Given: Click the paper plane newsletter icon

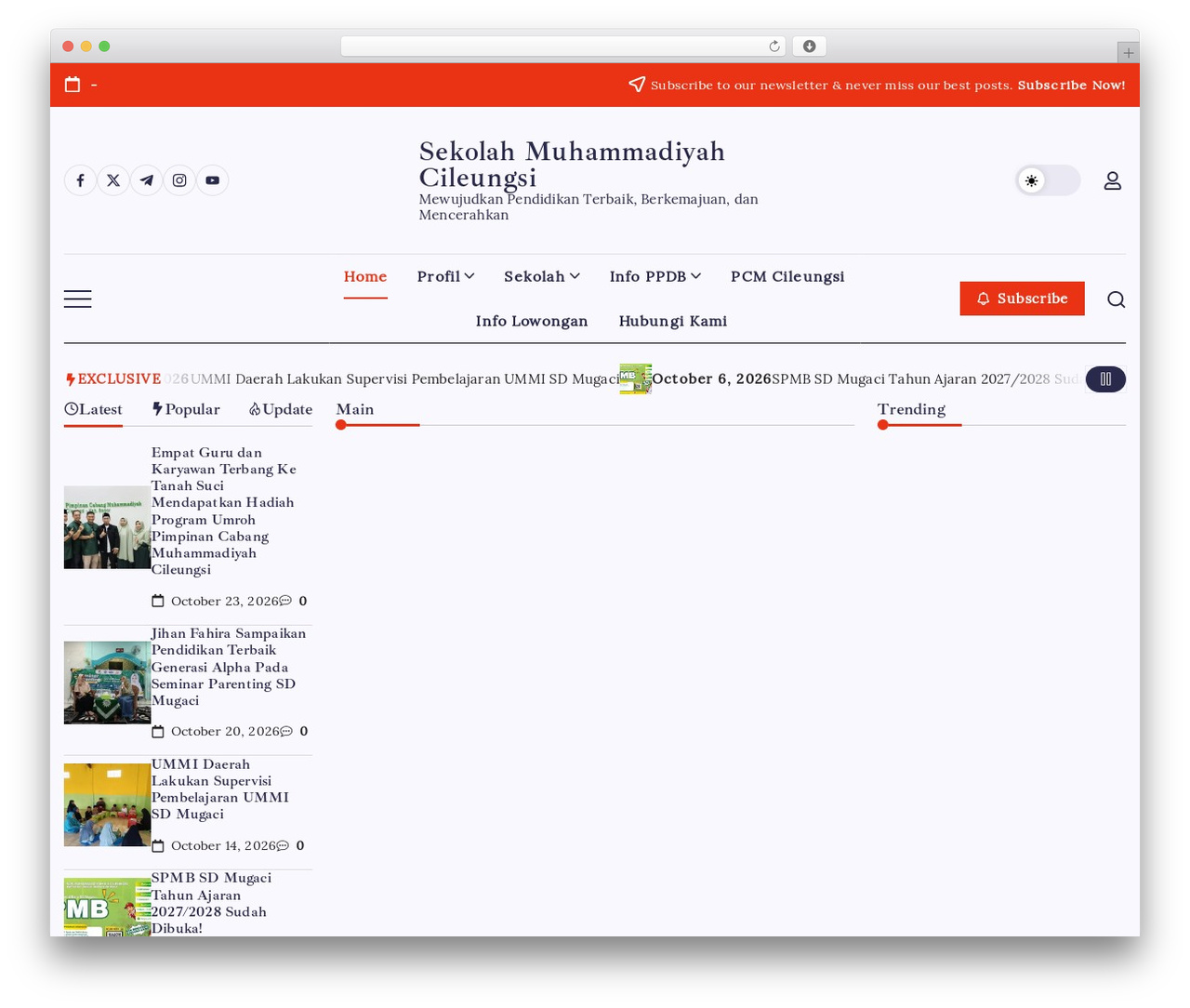Looking at the screenshot, I should coord(637,85).
